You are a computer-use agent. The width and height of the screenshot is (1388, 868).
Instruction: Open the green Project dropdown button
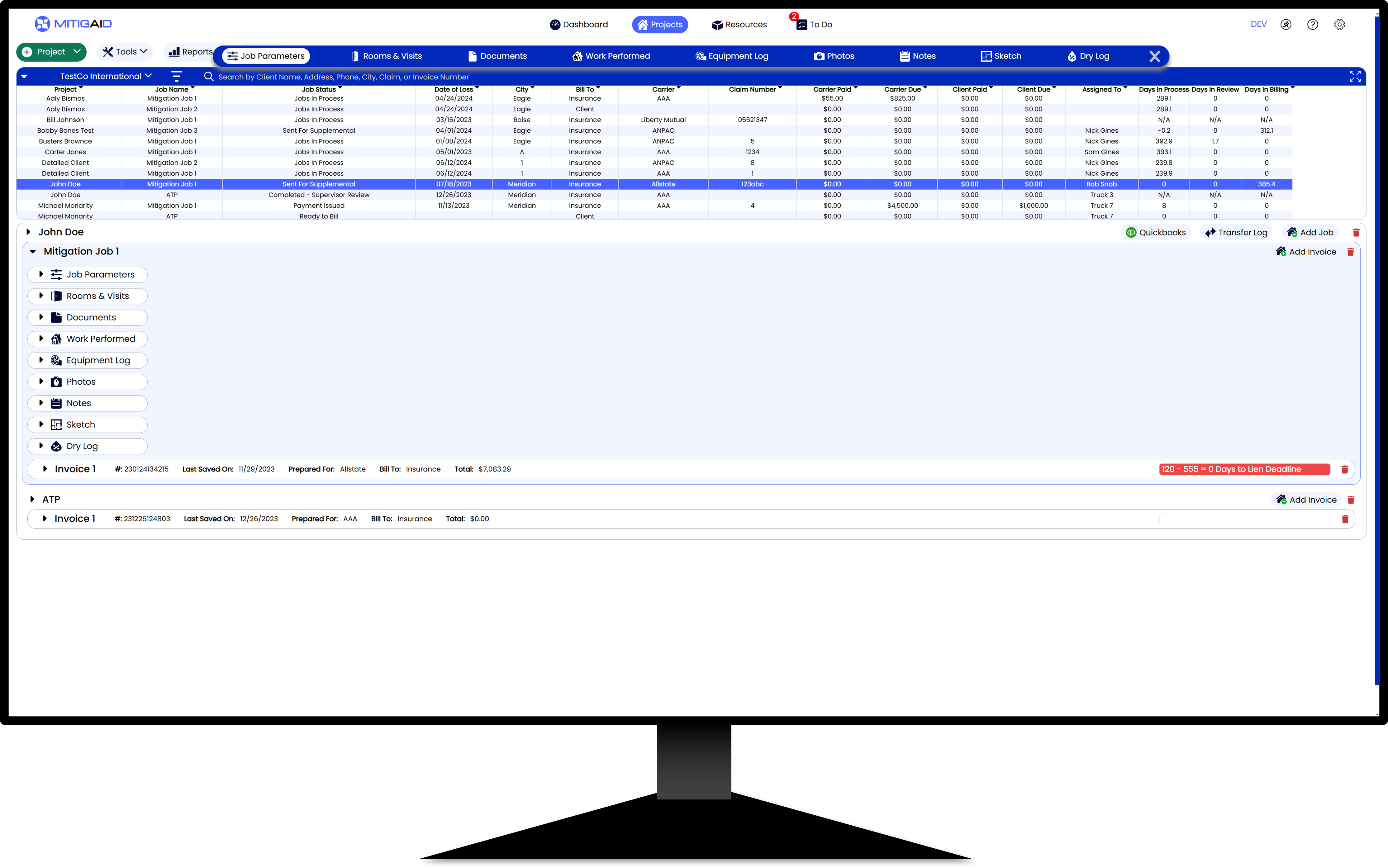click(x=51, y=52)
